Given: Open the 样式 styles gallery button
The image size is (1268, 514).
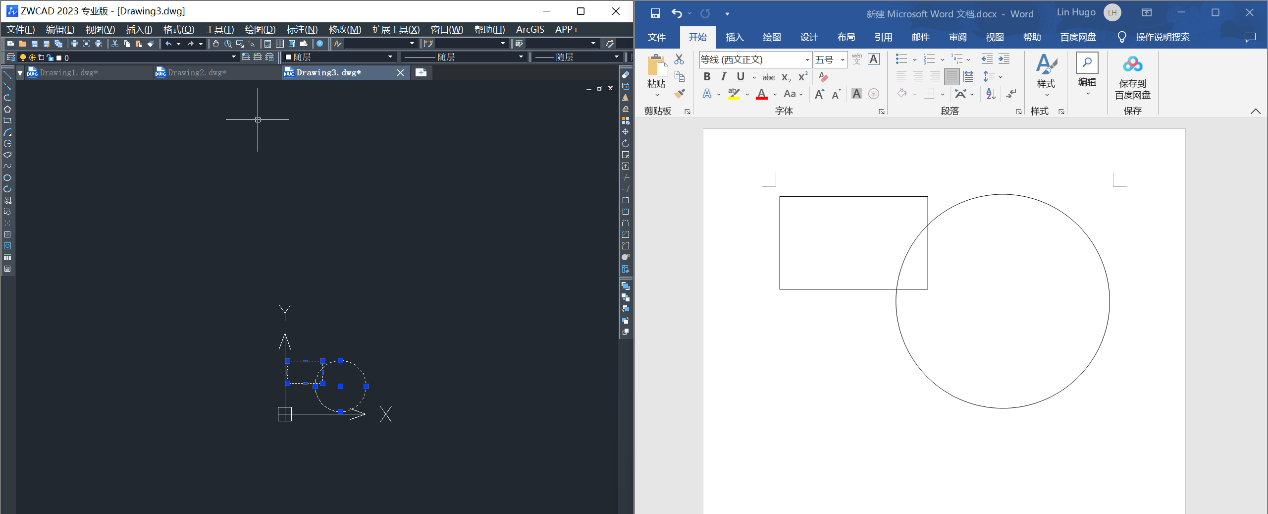Looking at the screenshot, I should pyautogui.click(x=1046, y=72).
